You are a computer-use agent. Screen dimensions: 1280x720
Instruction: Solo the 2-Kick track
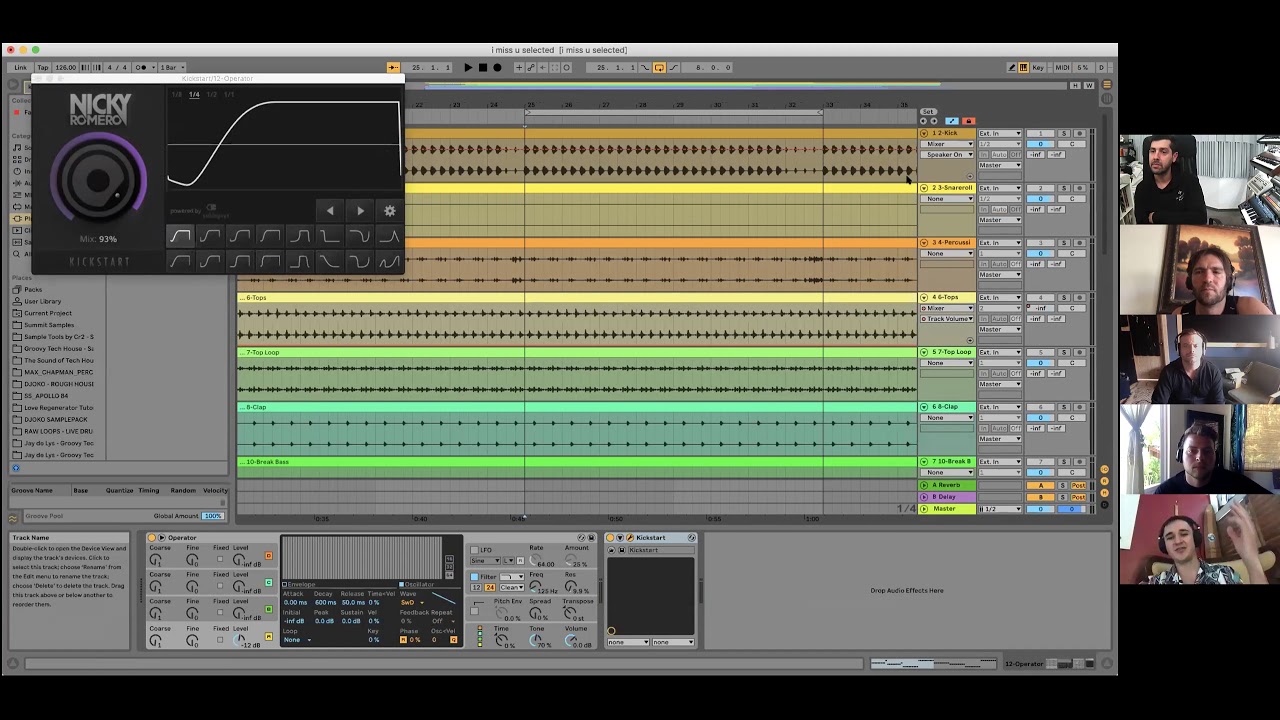1064,133
